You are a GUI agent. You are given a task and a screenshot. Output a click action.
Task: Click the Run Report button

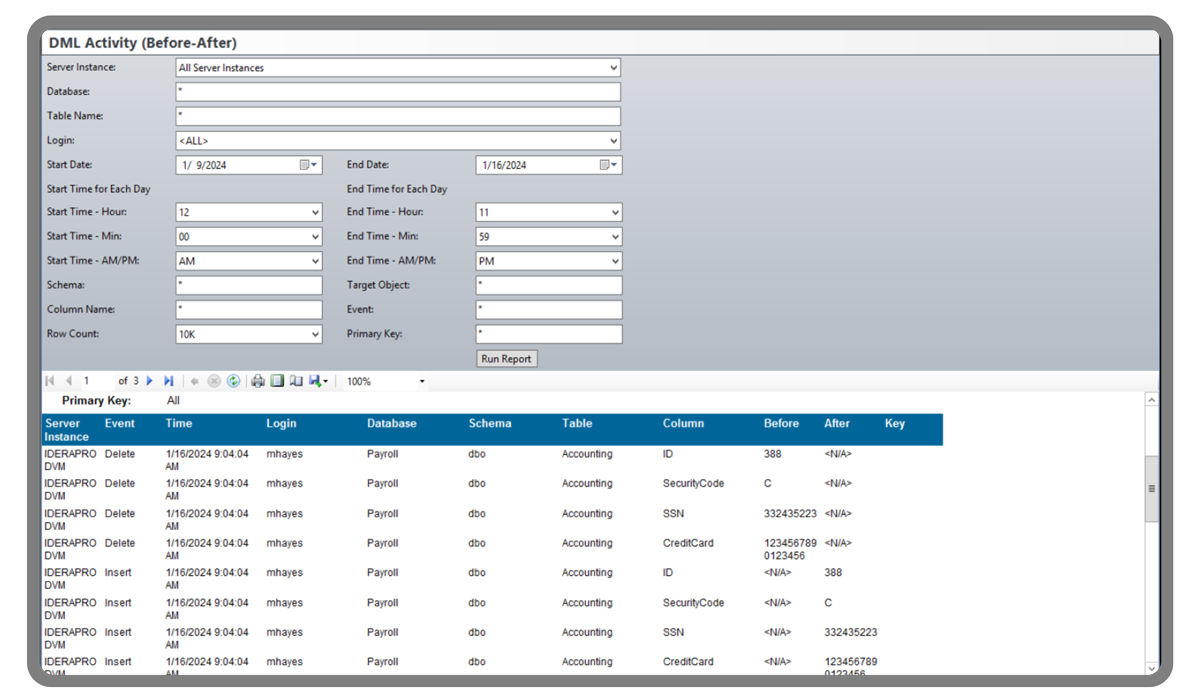(x=507, y=358)
